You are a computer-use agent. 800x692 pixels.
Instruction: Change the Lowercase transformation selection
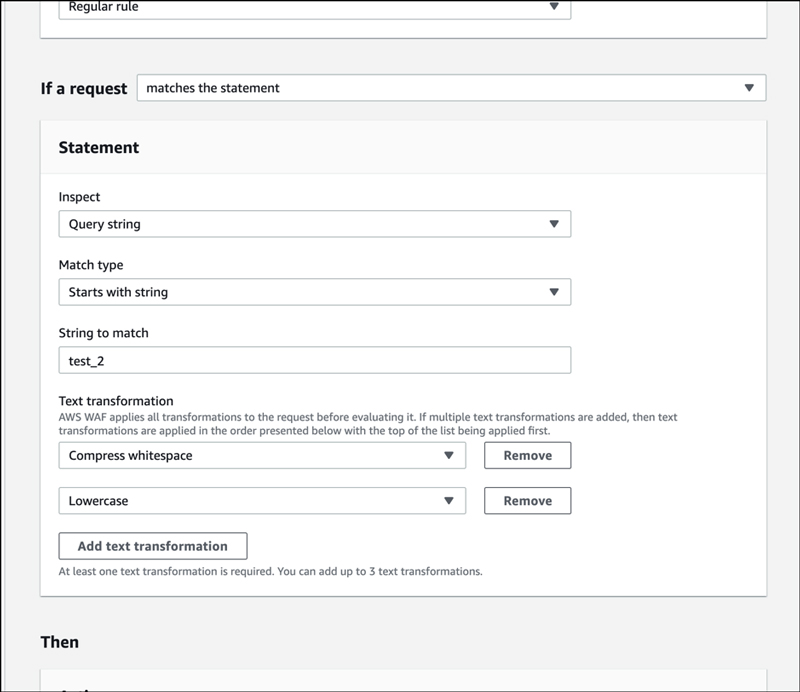[261, 500]
